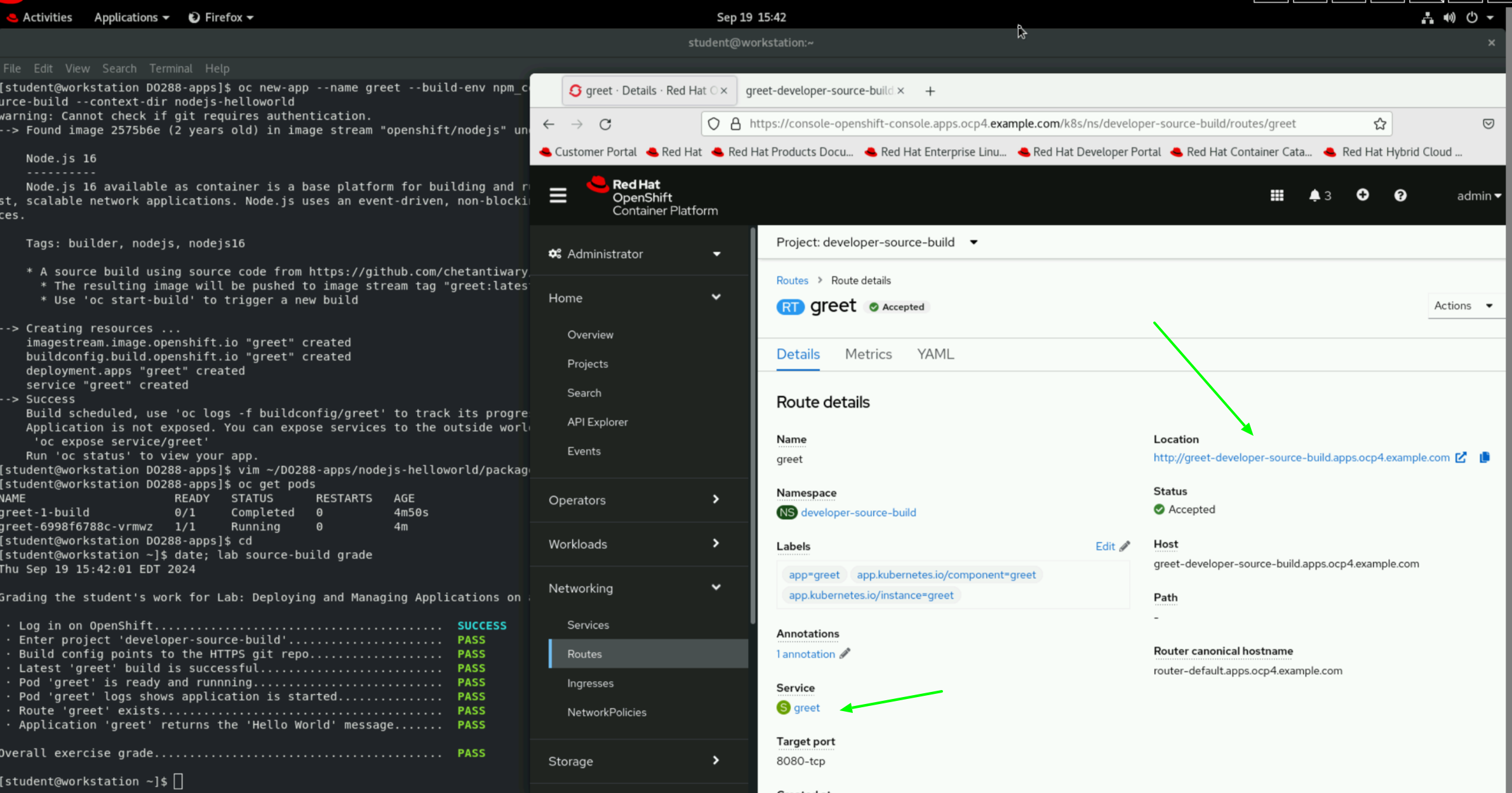The image size is (1512, 793).
Task: Open the help question mark icon
Action: tap(1400, 195)
